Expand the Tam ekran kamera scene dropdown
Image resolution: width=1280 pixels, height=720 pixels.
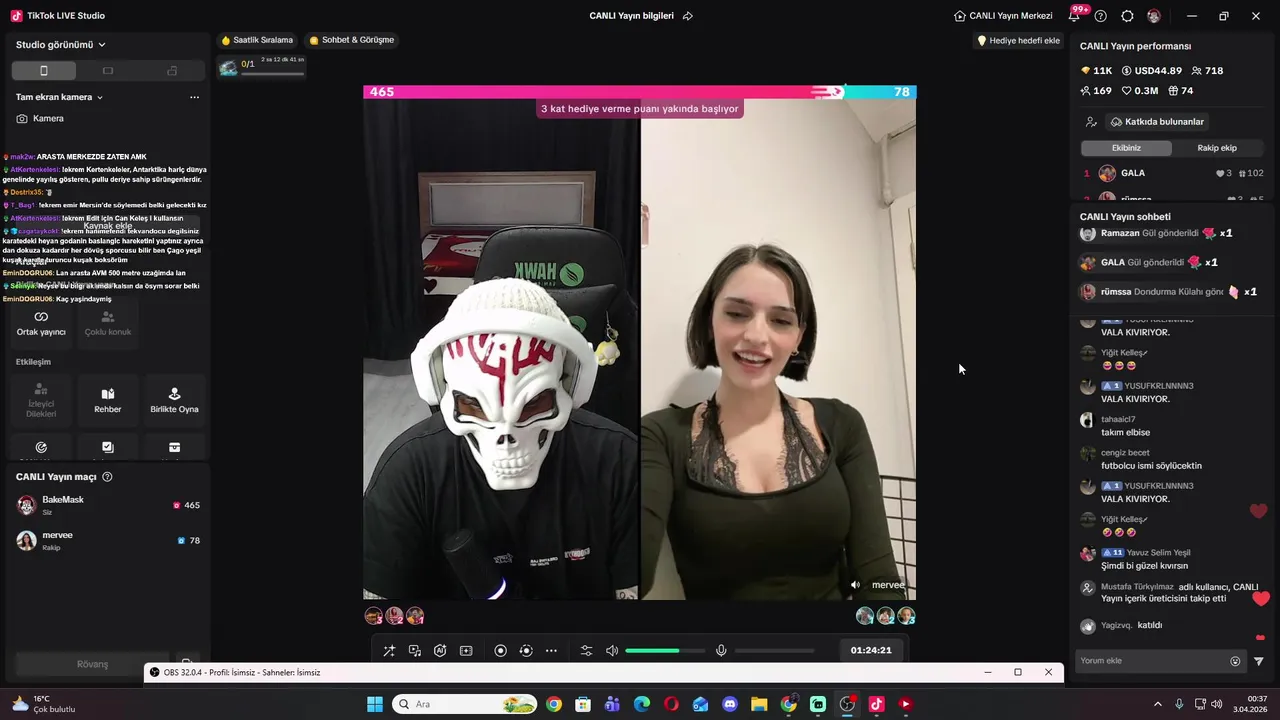click(x=60, y=97)
